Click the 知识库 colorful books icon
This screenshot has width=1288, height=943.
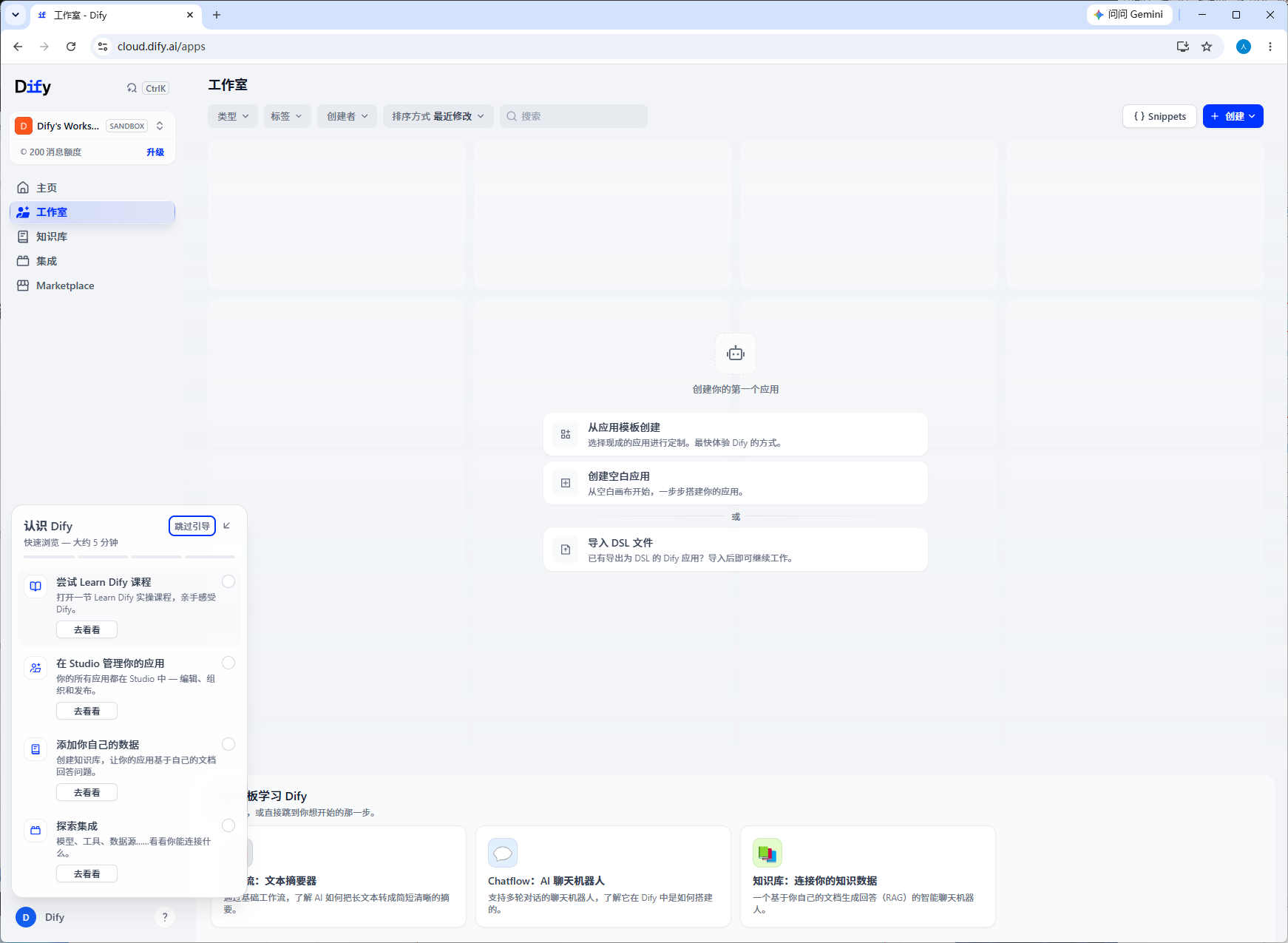pos(767,853)
